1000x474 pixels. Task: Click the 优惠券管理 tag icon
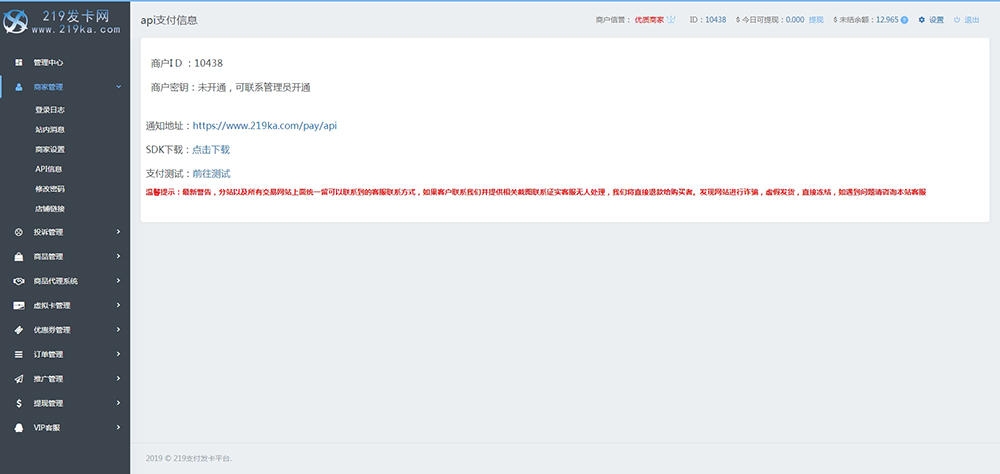coord(19,330)
